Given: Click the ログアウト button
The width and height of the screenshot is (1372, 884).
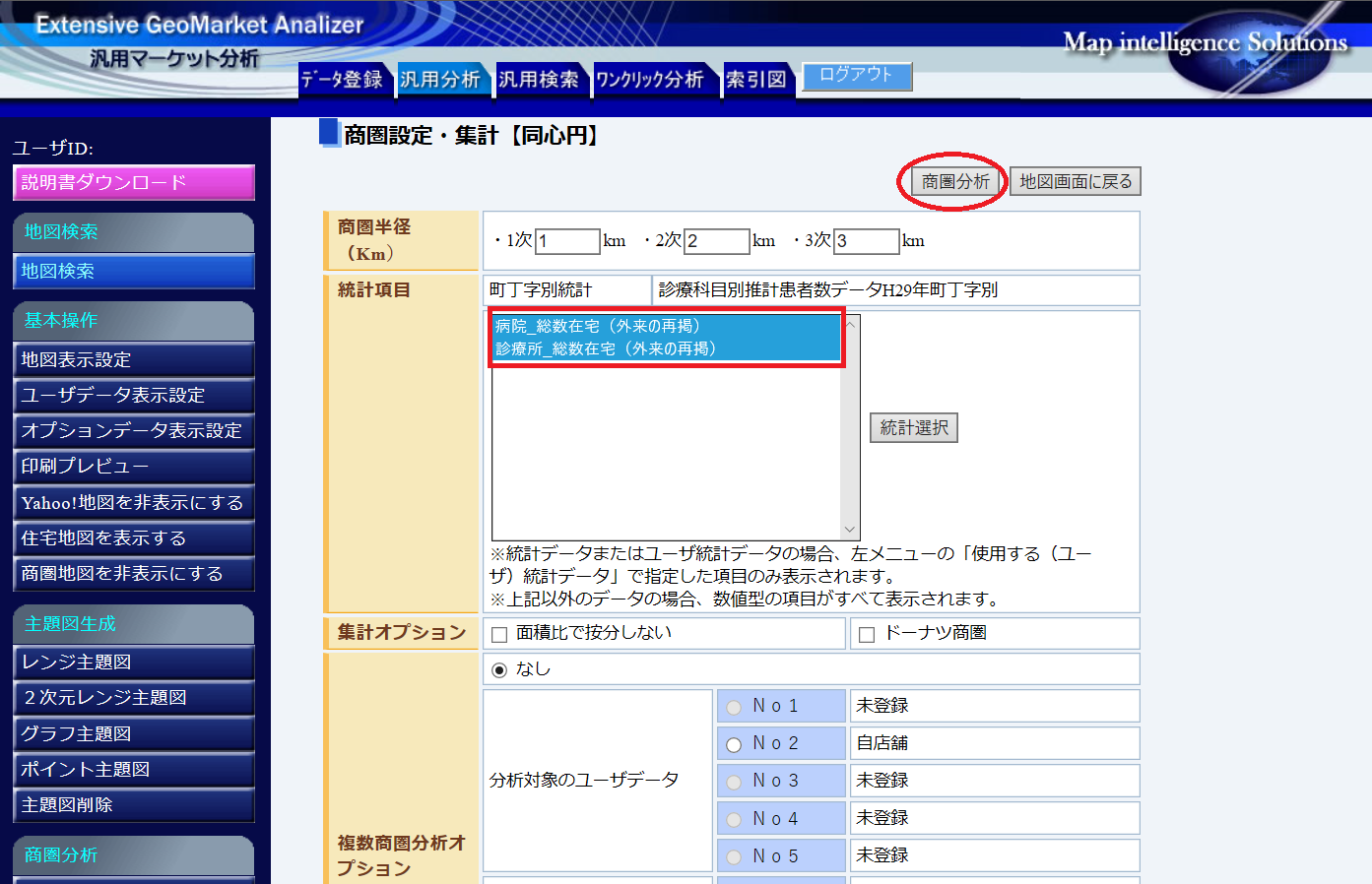Looking at the screenshot, I should 857,76.
